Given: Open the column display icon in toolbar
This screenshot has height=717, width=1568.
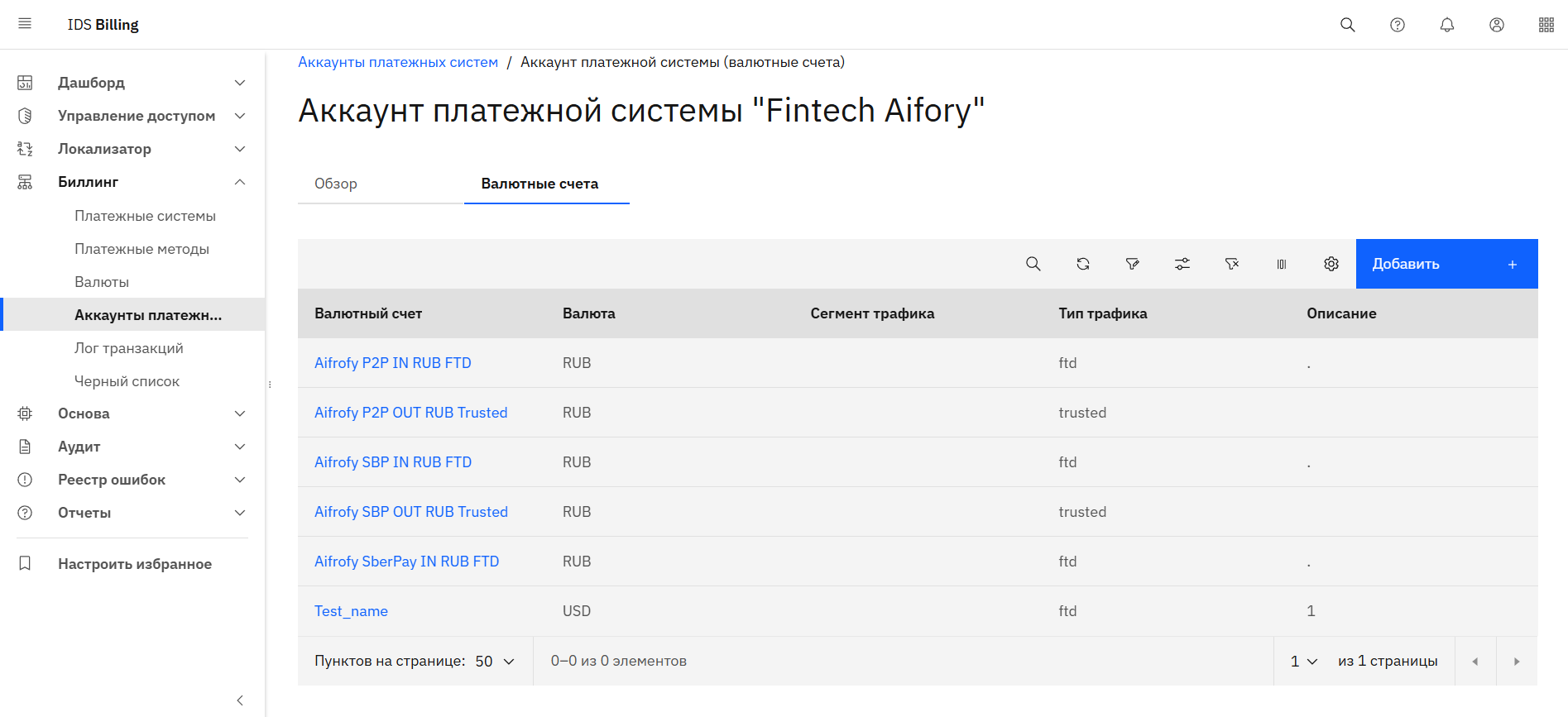Looking at the screenshot, I should [1281, 264].
